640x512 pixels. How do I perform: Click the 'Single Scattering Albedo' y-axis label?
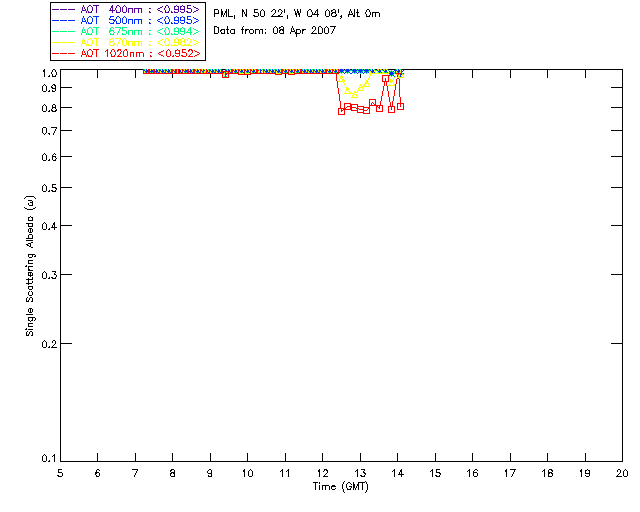tap(32, 265)
